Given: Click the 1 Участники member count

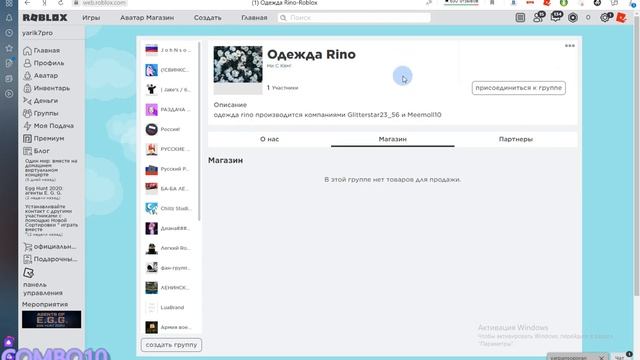Looking at the screenshot, I should 282,88.
